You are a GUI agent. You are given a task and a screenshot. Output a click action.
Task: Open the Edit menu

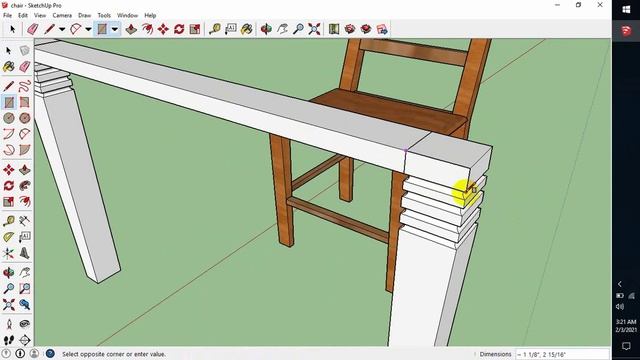[x=23, y=15]
